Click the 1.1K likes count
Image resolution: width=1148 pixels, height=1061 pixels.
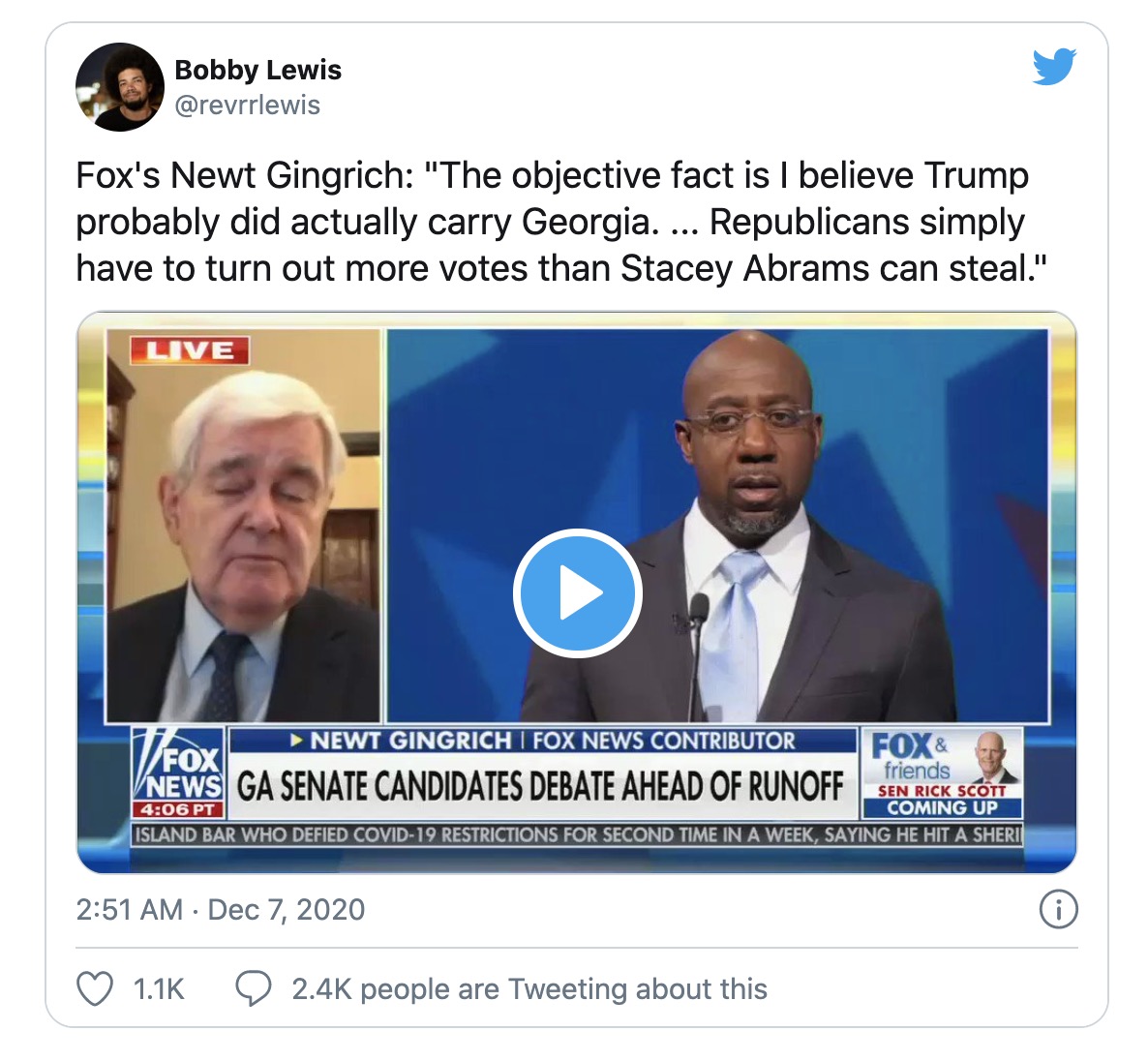coord(159,988)
